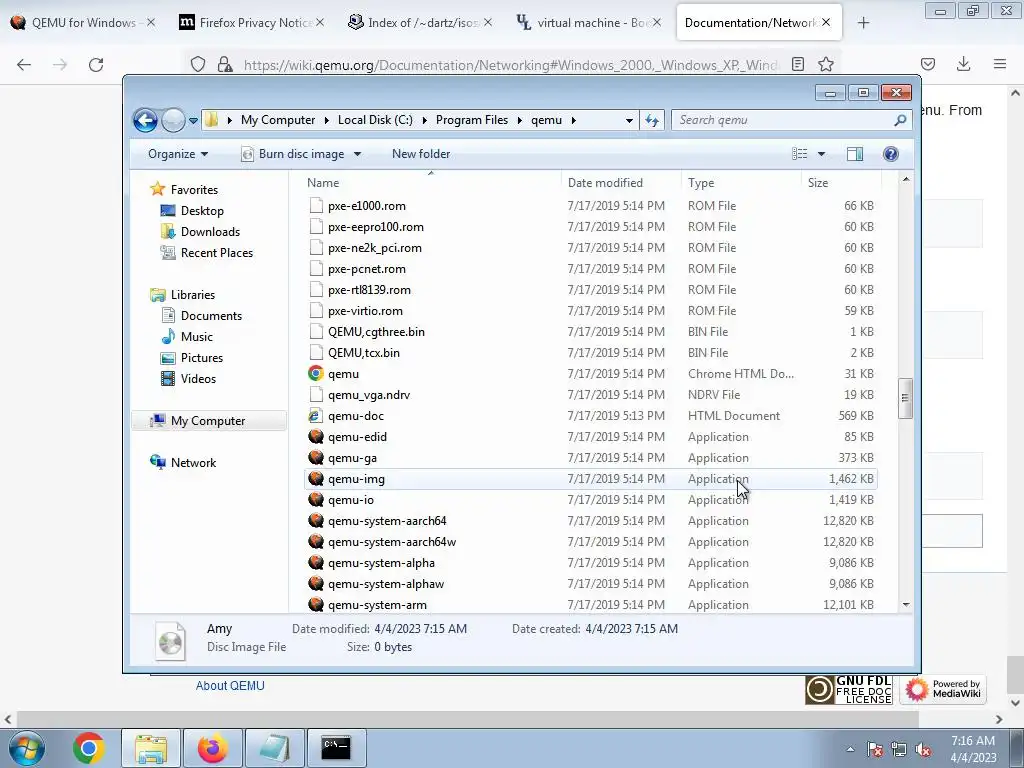
Task: Select pxe-e1000.rom file
Action: (x=591, y=206)
